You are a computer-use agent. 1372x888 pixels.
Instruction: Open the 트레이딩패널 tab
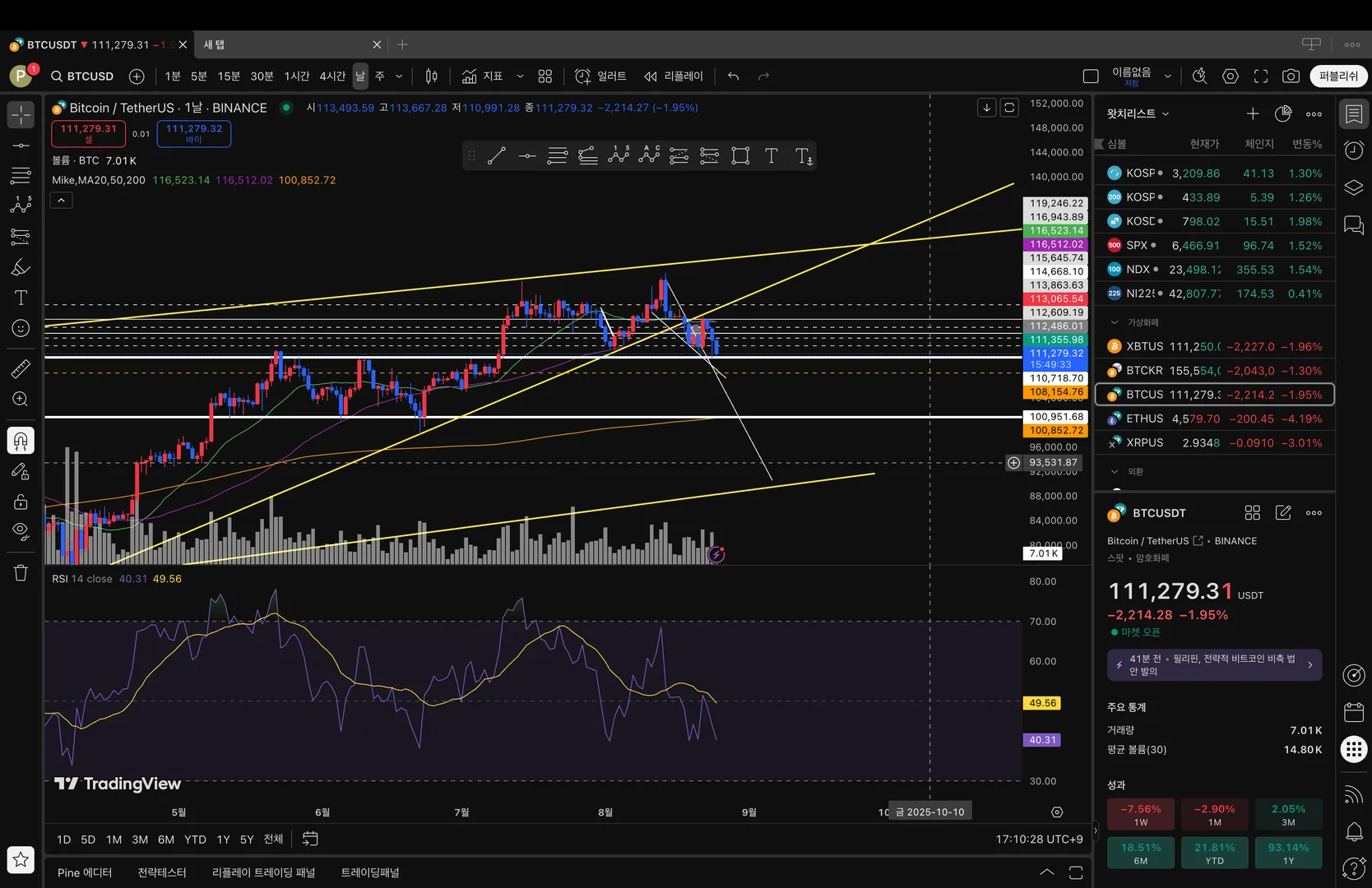(x=370, y=872)
